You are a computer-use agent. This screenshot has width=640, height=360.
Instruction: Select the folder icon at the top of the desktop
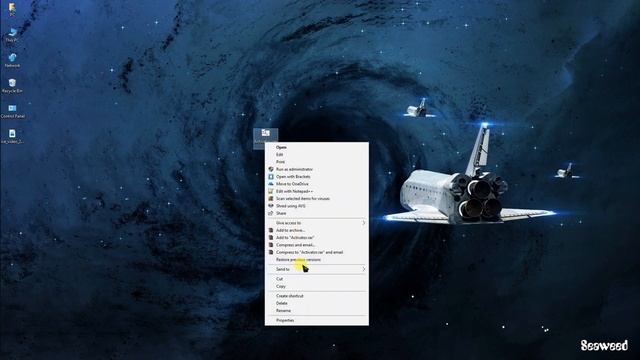(12, 9)
